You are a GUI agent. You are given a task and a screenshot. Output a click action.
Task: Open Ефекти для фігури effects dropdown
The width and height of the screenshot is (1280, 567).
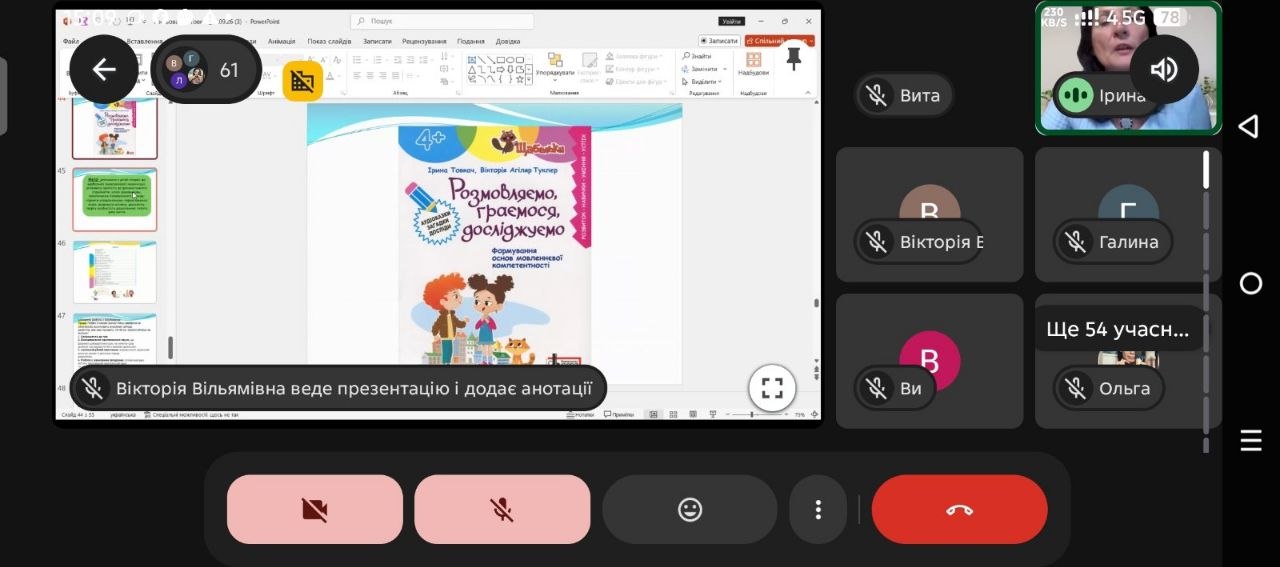[637, 81]
